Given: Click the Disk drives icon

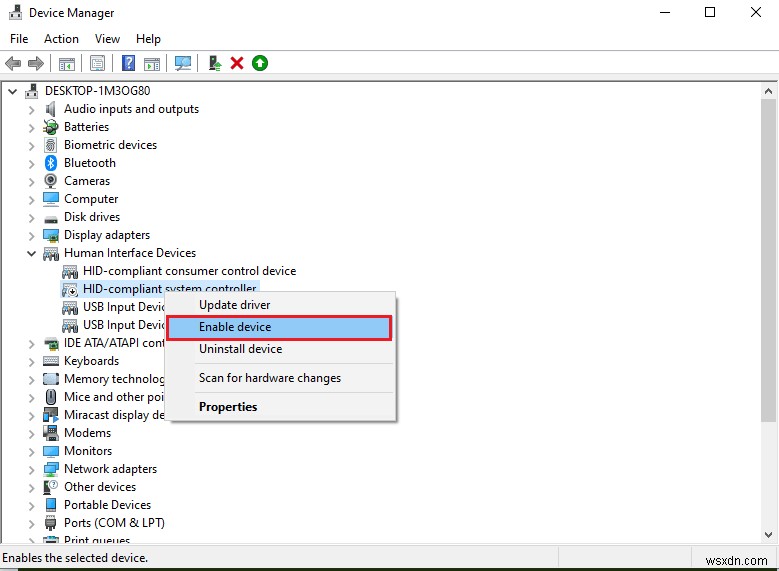Looking at the screenshot, I should (x=51, y=218).
